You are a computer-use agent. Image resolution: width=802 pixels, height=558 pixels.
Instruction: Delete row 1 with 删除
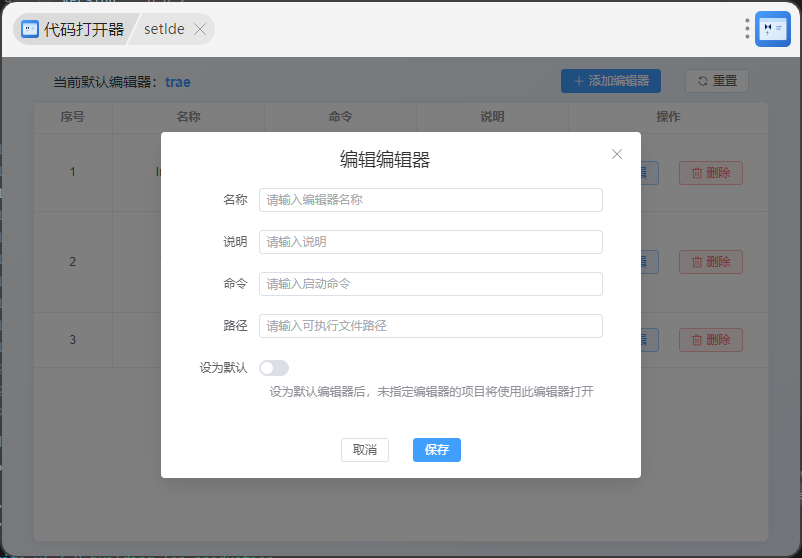(x=710, y=173)
